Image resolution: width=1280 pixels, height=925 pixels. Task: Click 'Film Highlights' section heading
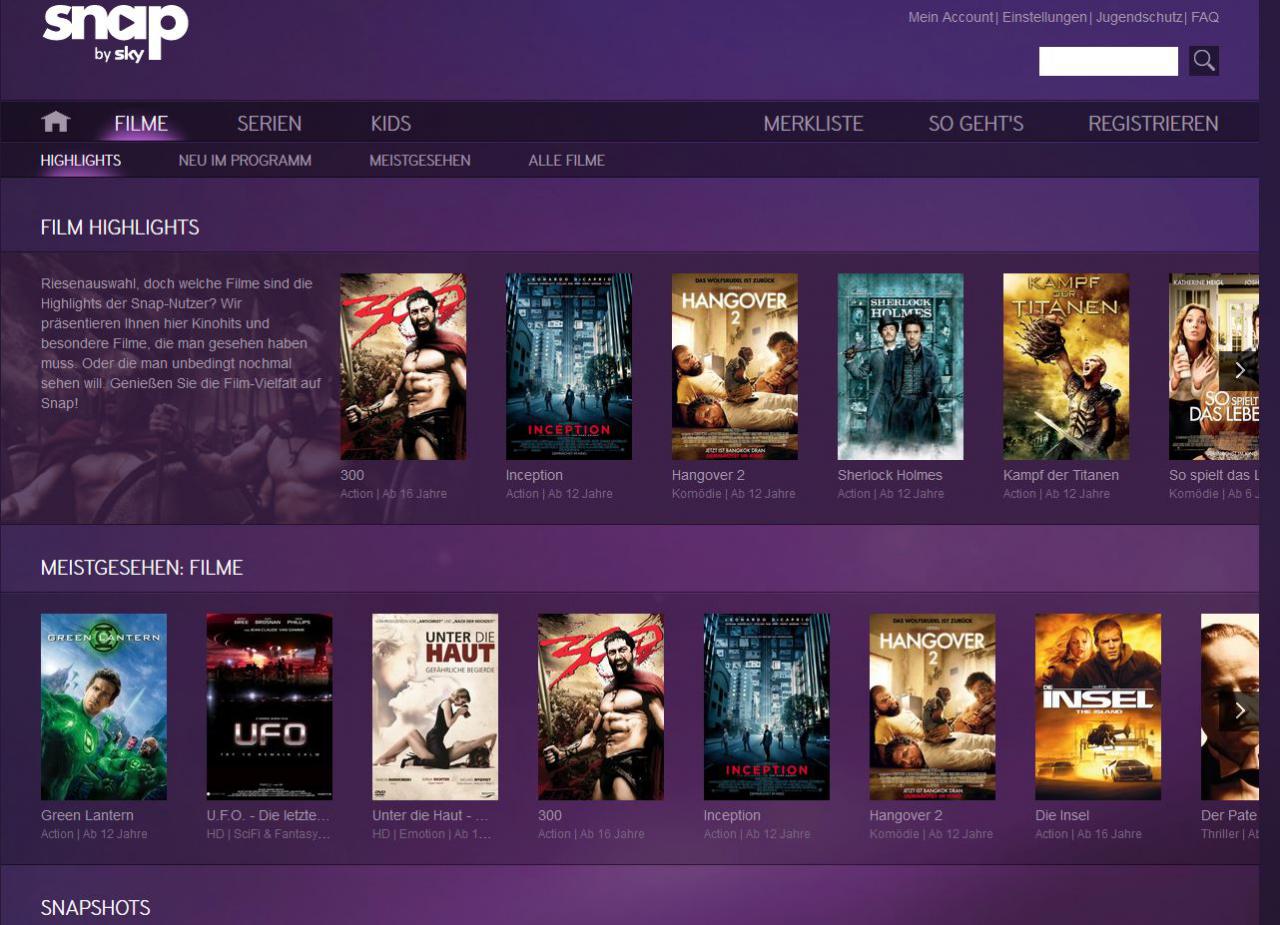click(x=120, y=227)
